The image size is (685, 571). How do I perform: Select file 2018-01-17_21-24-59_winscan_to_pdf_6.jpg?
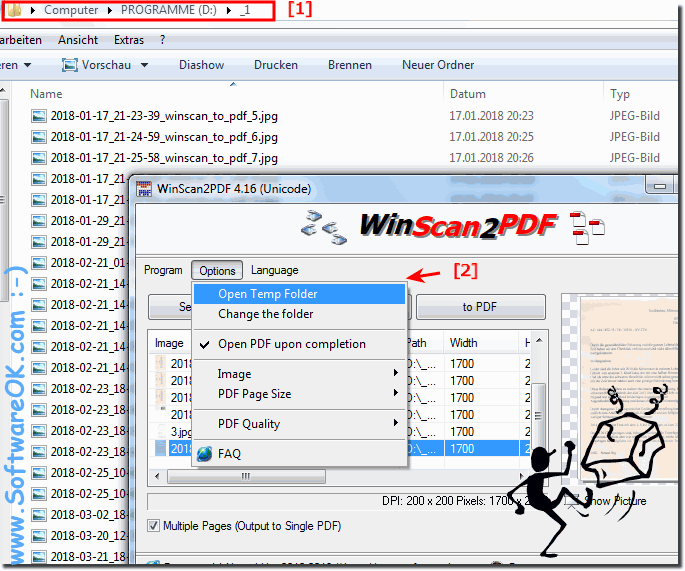tap(164, 137)
